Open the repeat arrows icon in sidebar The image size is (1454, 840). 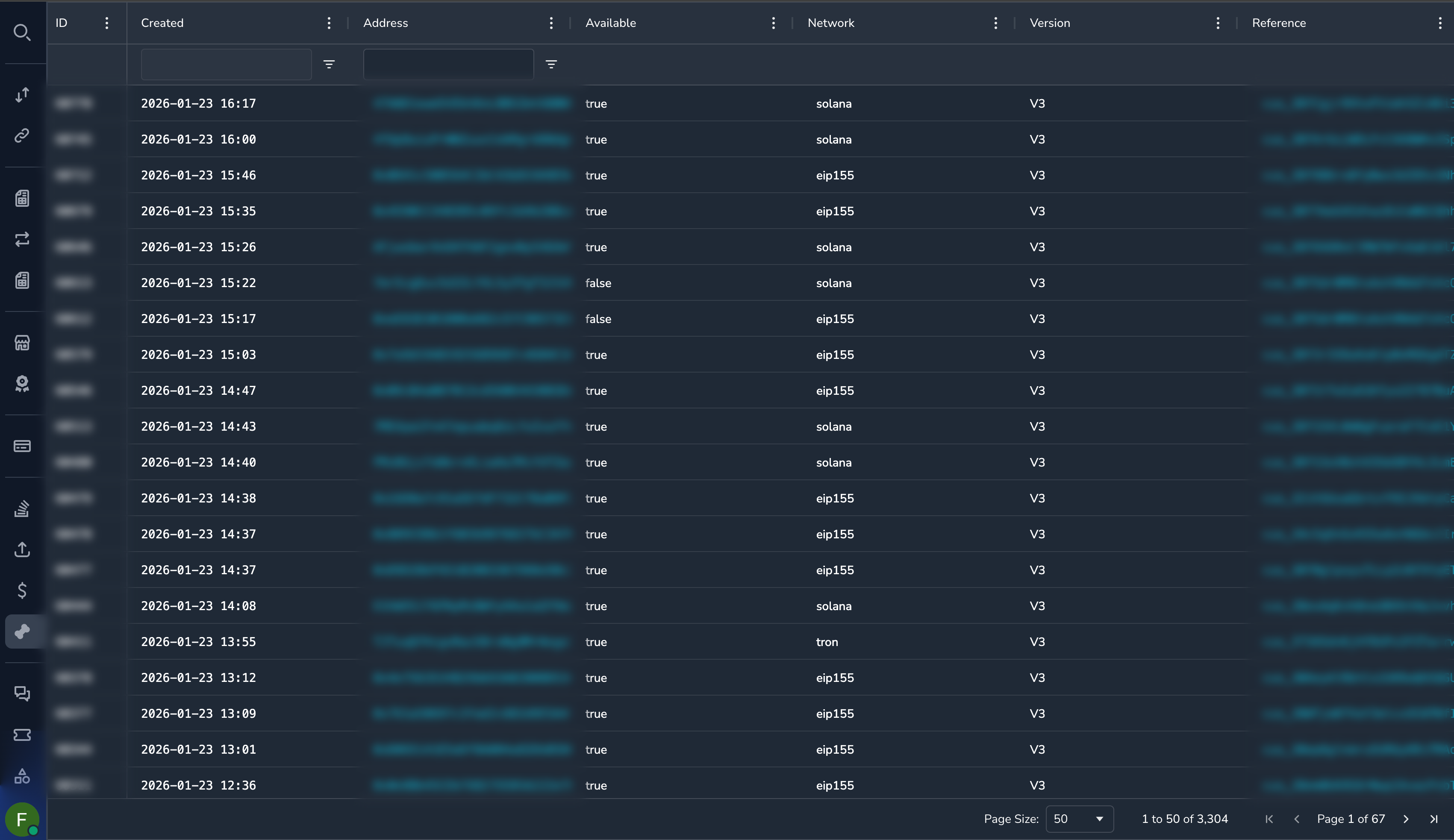(x=22, y=239)
